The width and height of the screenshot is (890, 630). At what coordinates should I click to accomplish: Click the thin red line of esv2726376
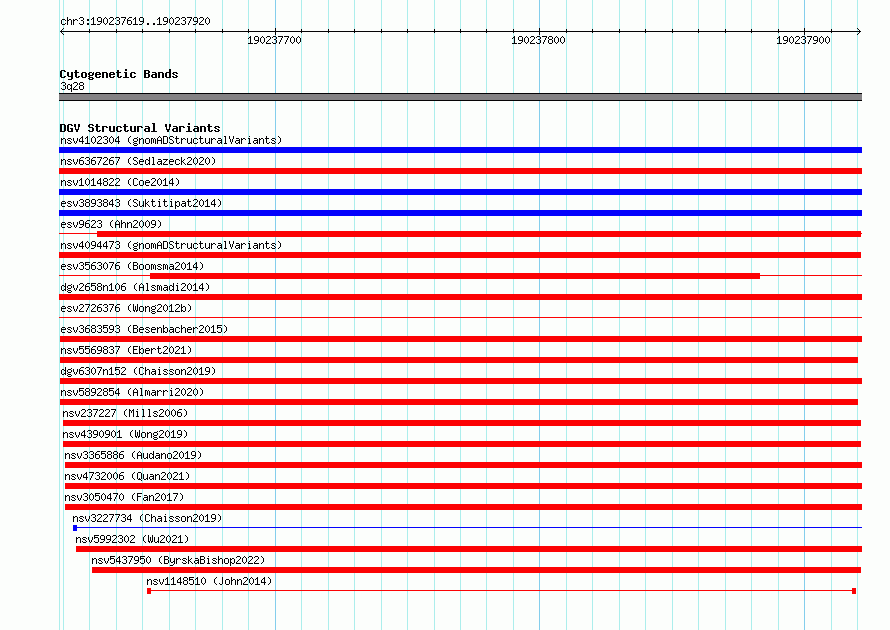(460, 317)
